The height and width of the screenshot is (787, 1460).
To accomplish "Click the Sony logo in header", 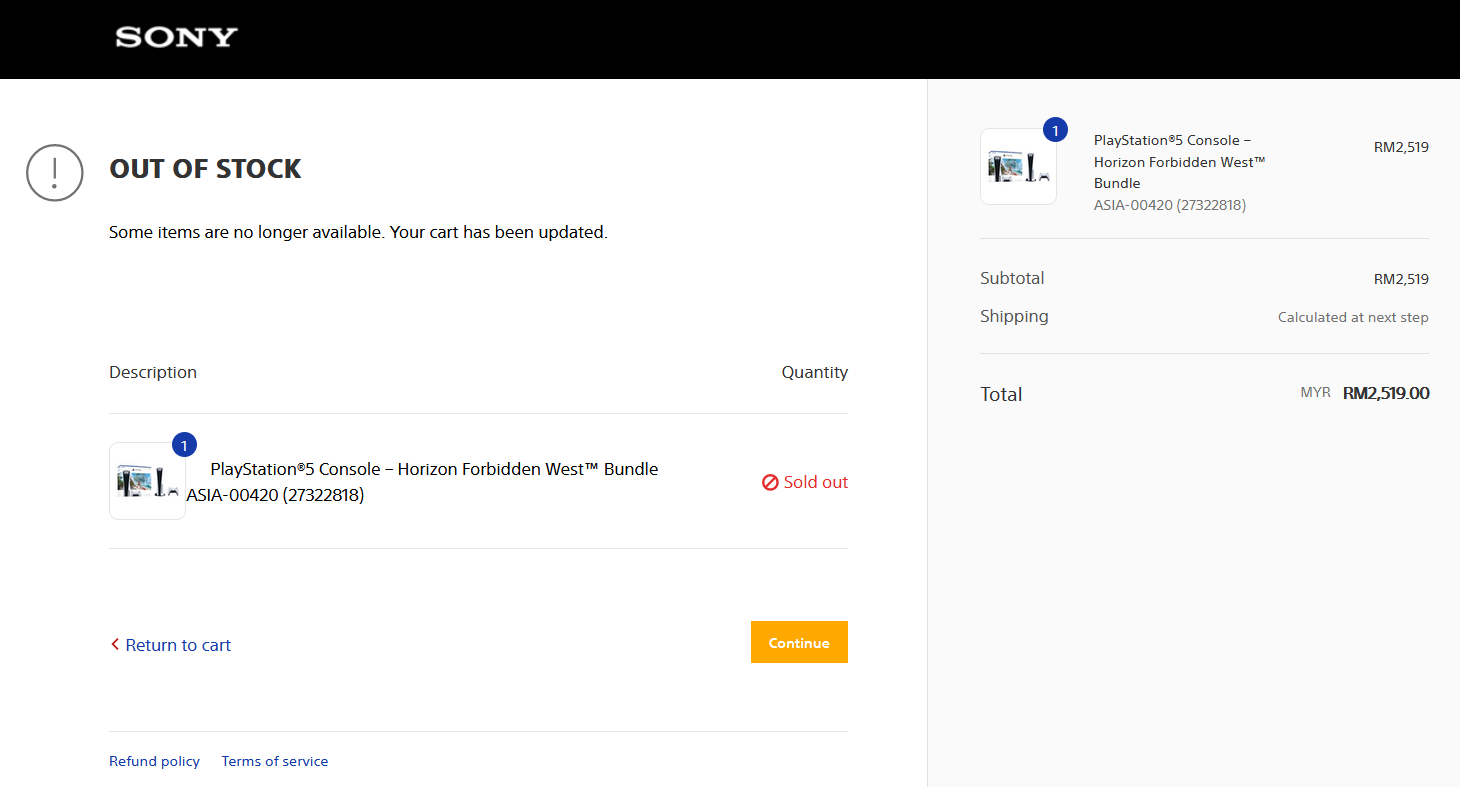I will tap(176, 38).
